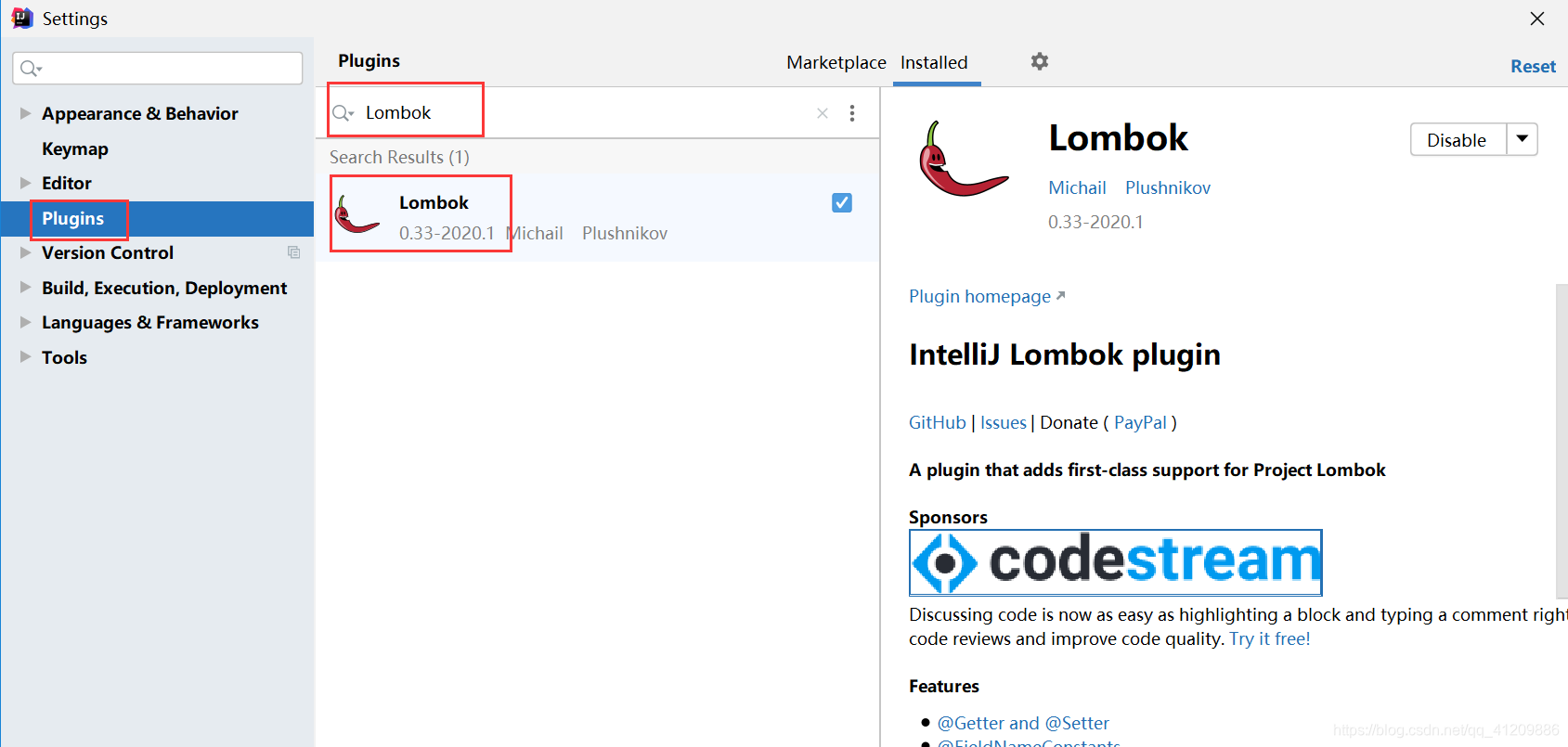
Task: Expand the Editor settings node
Action: (25, 183)
